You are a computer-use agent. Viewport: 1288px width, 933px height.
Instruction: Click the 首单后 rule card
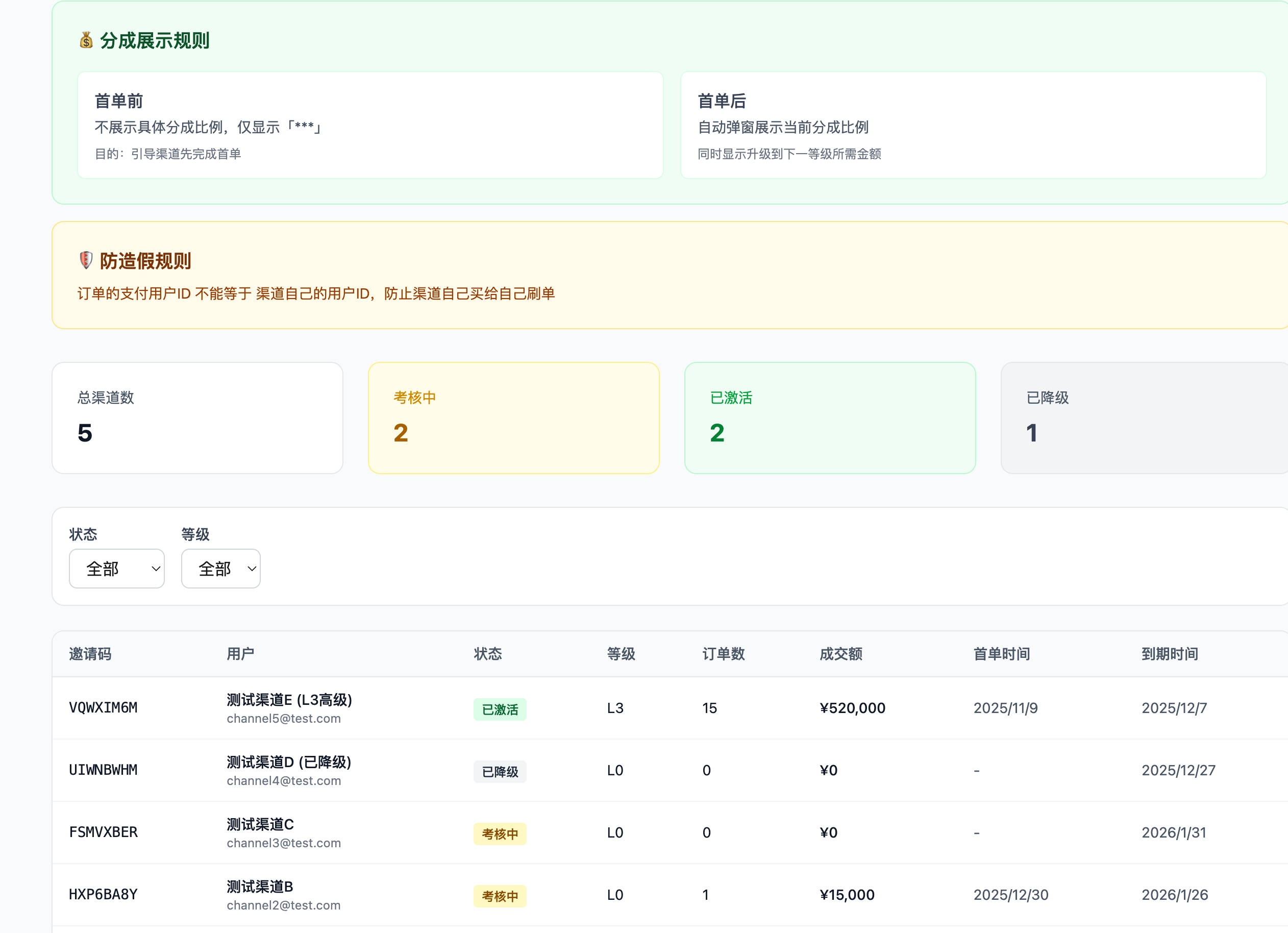pyautogui.click(x=973, y=125)
